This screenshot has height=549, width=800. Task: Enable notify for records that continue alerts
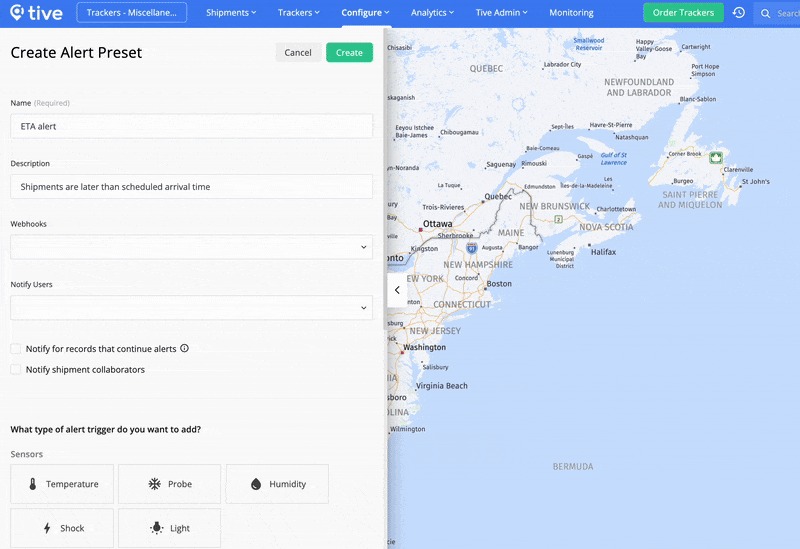16,349
